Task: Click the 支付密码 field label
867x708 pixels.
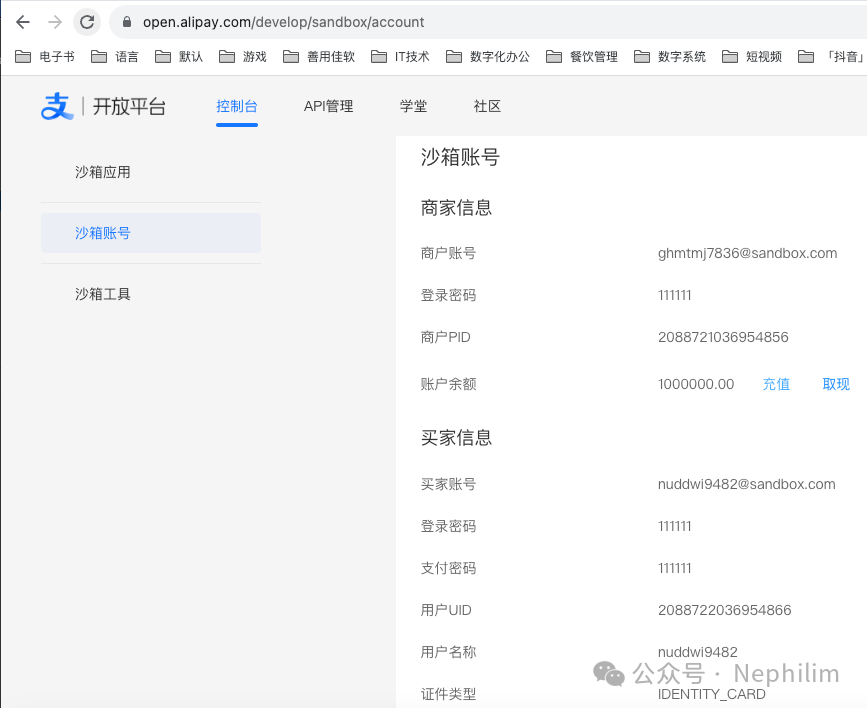Action: click(x=448, y=568)
